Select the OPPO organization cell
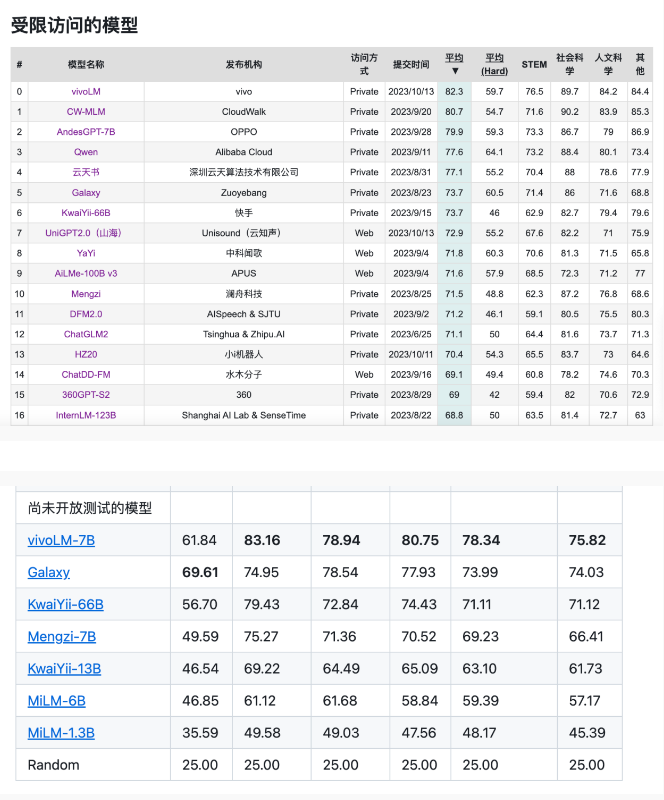Screen dimensions: 664x800 coord(244,132)
